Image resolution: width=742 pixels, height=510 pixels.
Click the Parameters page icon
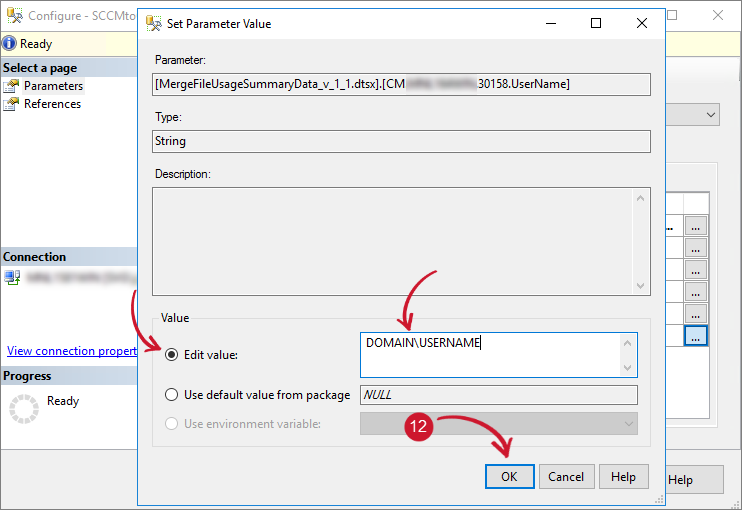[x=11, y=86]
